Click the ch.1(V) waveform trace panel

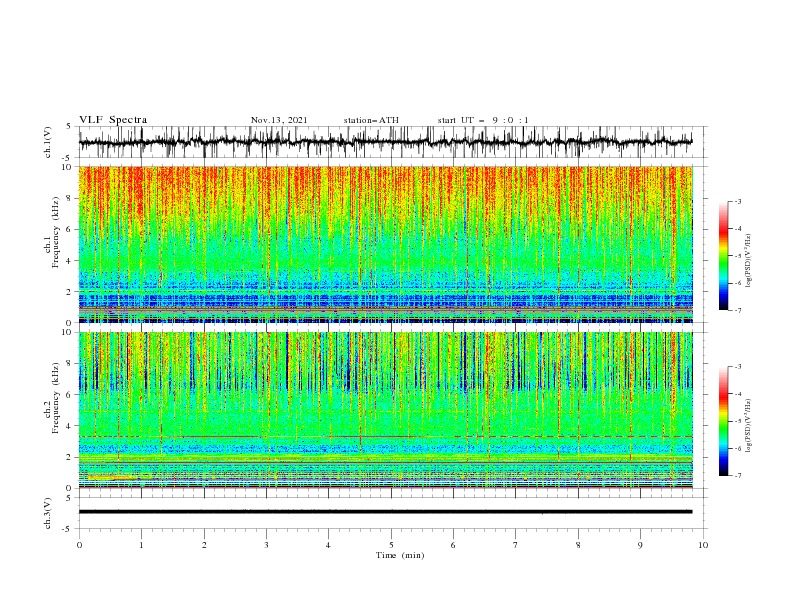pyautogui.click(x=393, y=142)
